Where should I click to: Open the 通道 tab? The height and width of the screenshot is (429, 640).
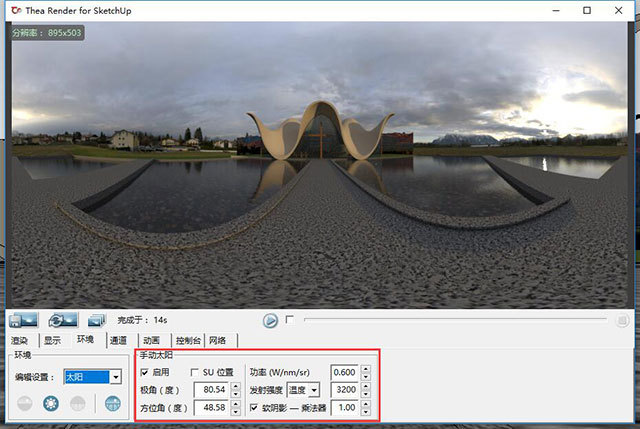pyautogui.click(x=118, y=340)
